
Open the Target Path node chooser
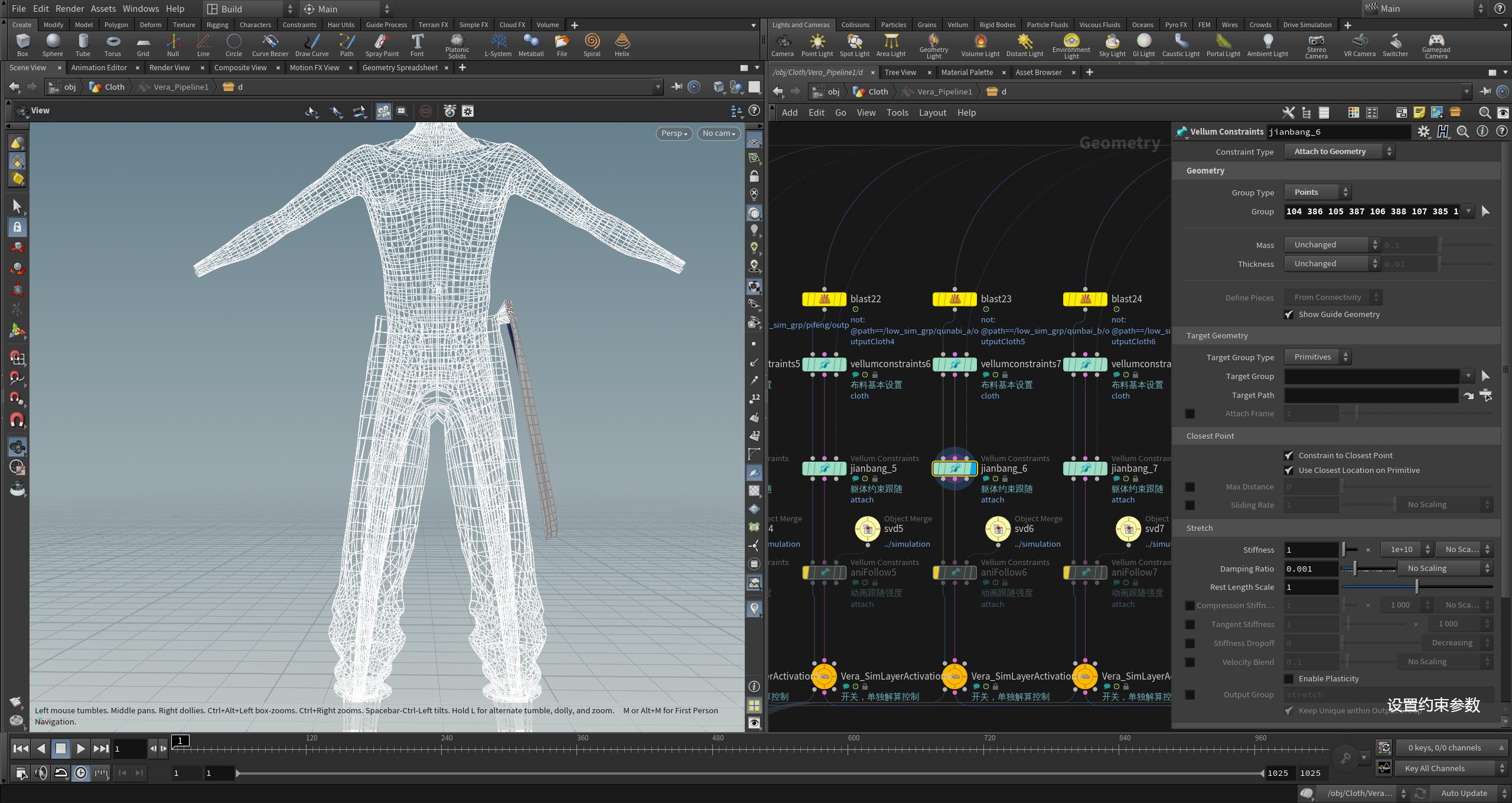1486,396
